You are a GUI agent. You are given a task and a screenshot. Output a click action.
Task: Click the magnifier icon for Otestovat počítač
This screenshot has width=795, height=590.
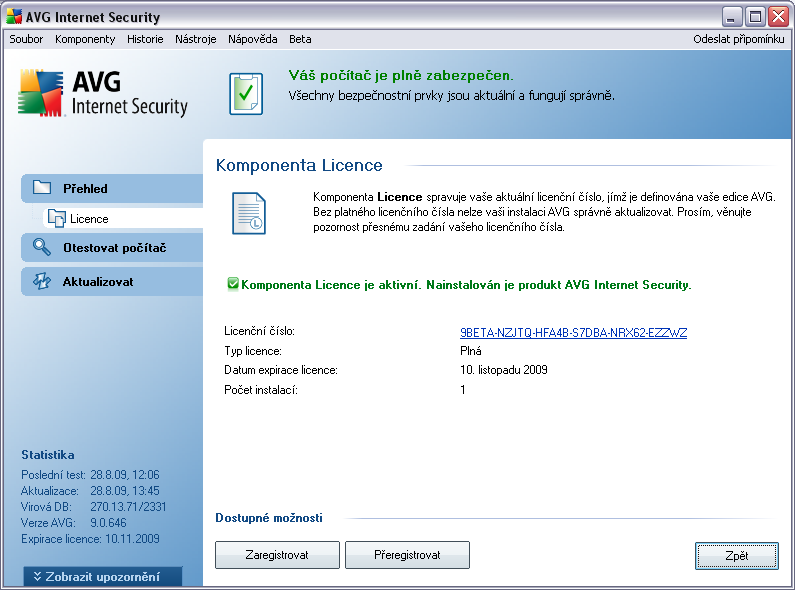coord(42,247)
